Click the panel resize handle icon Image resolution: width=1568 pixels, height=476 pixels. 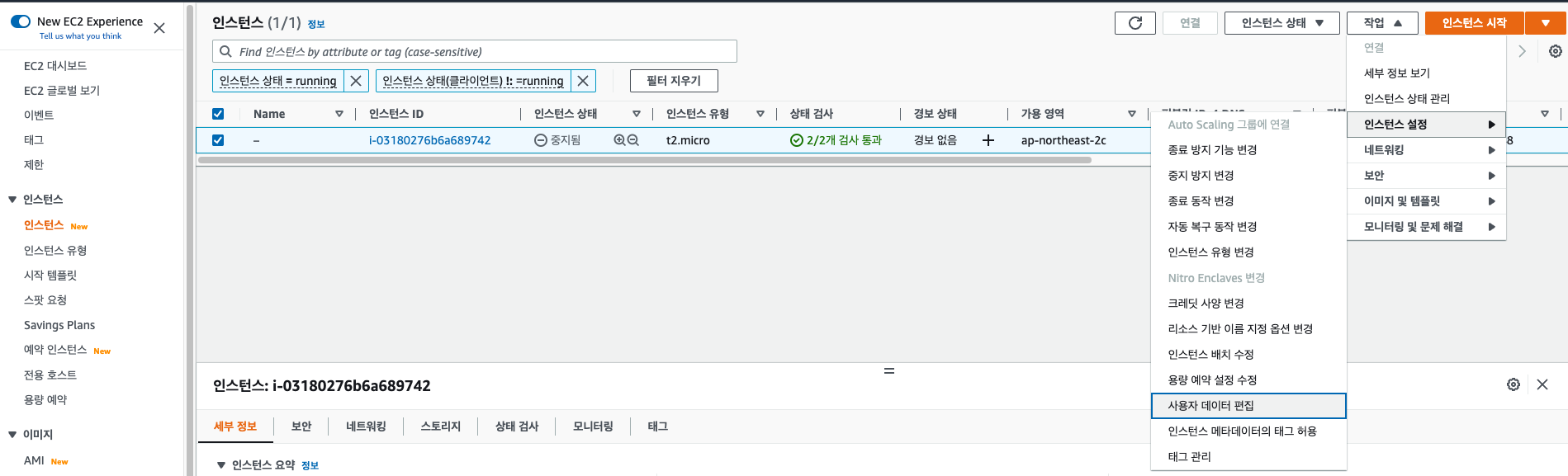click(x=889, y=371)
